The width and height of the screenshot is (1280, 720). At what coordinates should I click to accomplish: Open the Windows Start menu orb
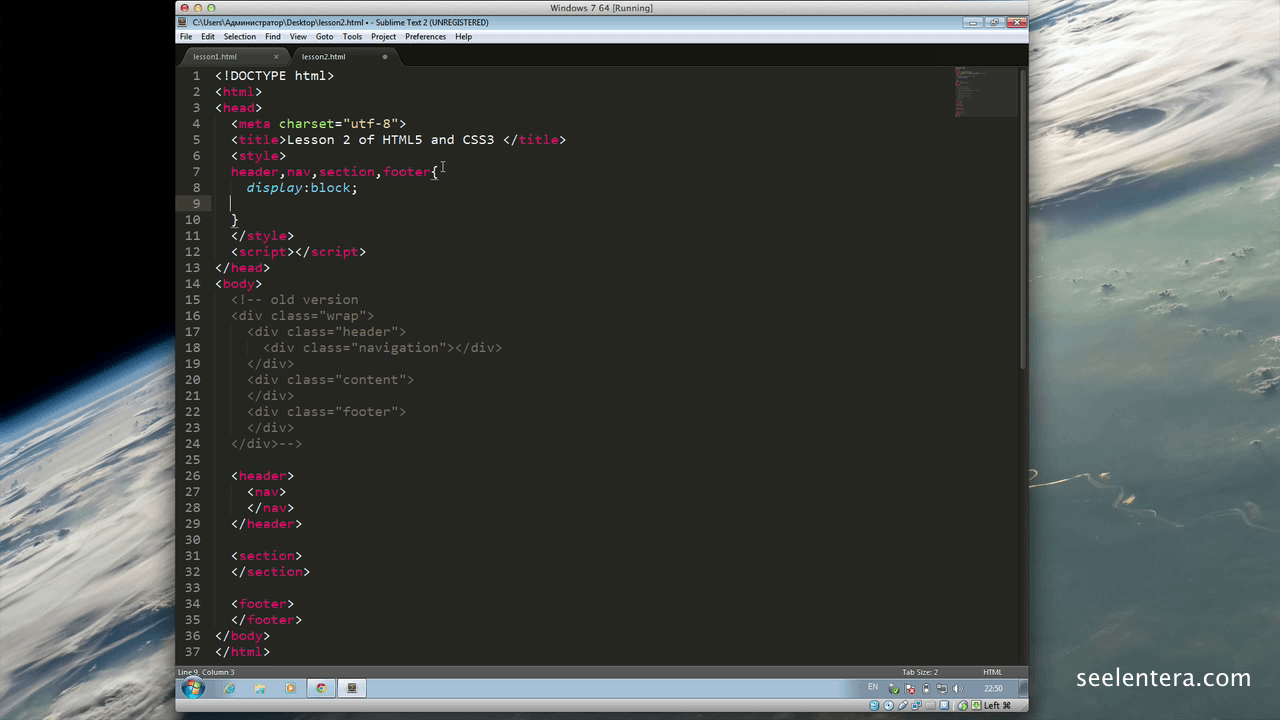(193, 688)
